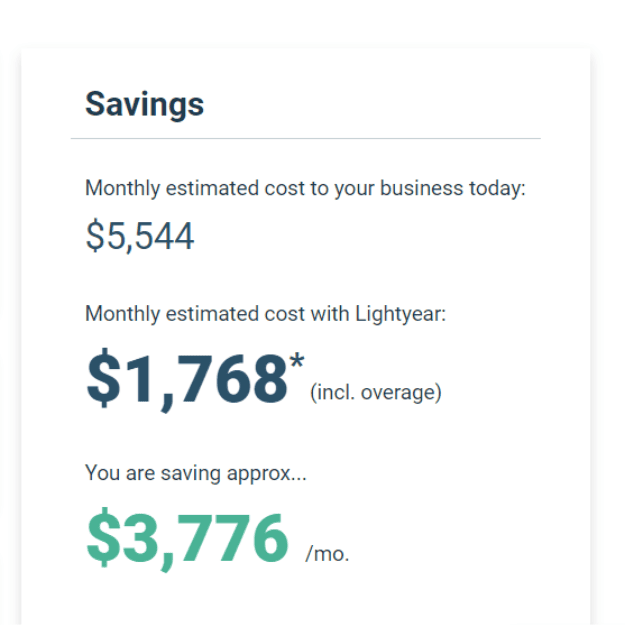625x625 pixels.
Task: Click the word 'business' in first label
Action: point(421,188)
